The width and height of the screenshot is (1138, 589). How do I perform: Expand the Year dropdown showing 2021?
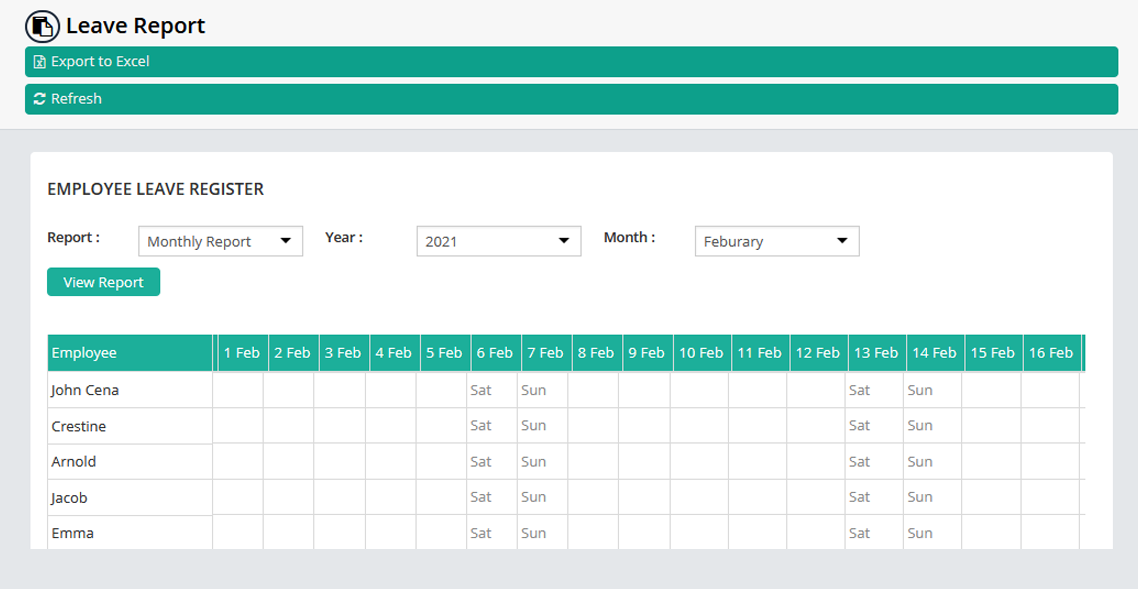(x=498, y=241)
